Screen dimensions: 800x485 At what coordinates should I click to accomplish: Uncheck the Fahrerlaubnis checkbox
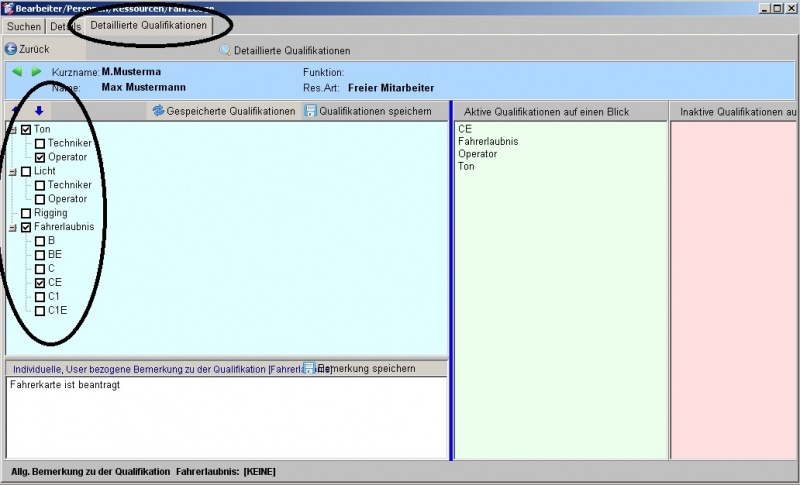pos(26,227)
